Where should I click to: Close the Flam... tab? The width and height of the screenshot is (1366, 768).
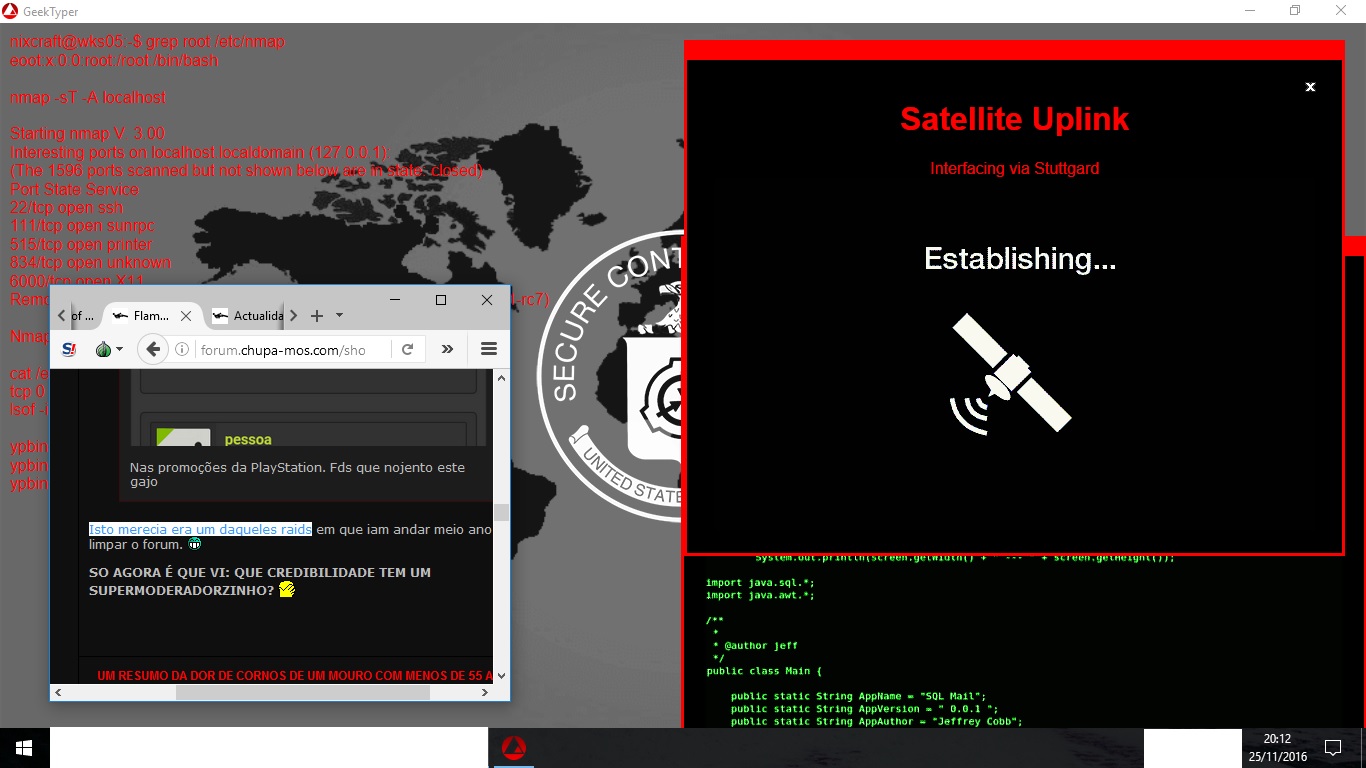point(186,315)
